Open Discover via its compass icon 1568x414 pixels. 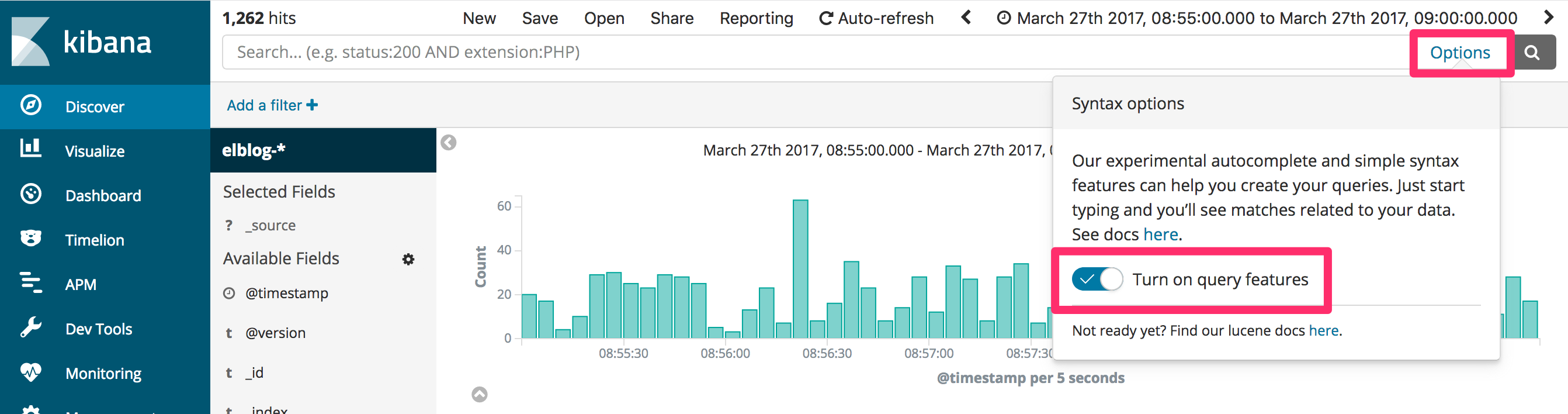click(x=30, y=105)
